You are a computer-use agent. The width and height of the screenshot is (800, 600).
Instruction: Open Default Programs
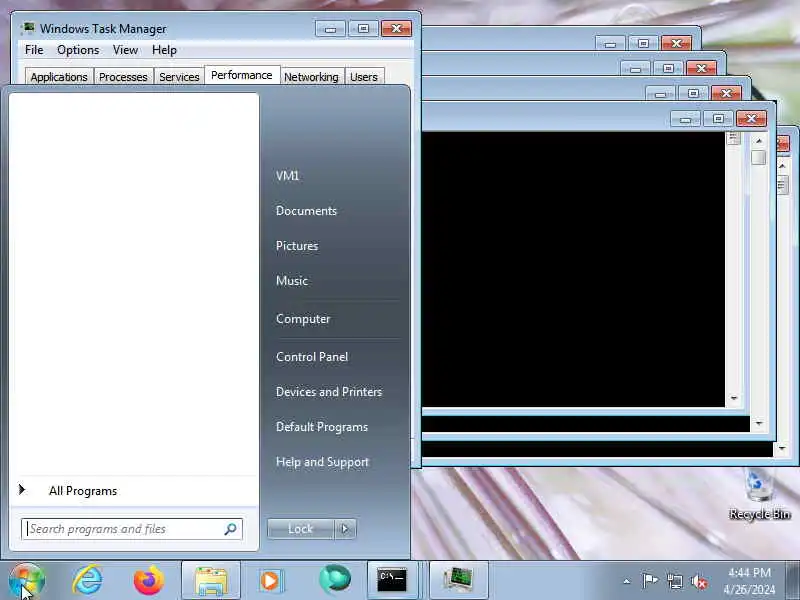(322, 427)
